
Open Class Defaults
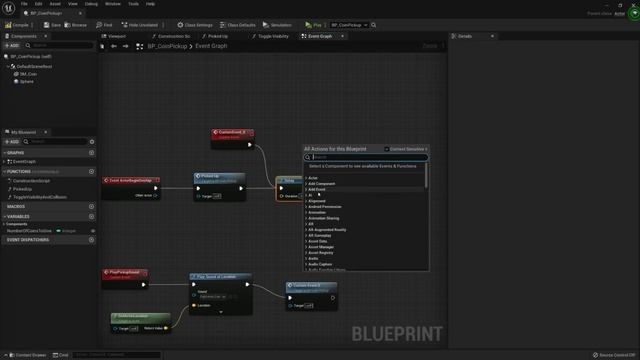coord(238,25)
